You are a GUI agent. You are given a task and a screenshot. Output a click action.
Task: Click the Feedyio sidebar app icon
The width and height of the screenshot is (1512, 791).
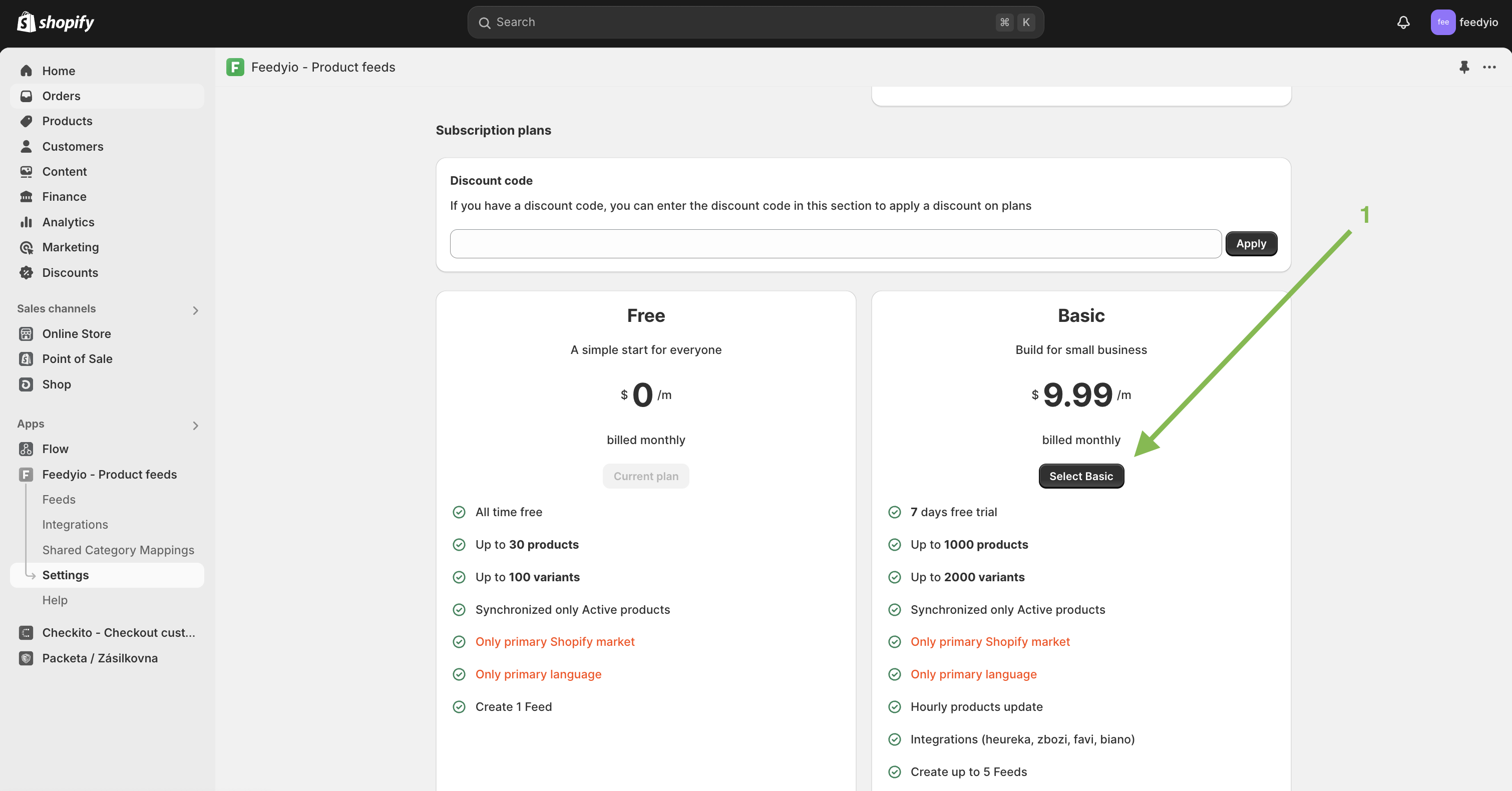[x=26, y=474]
